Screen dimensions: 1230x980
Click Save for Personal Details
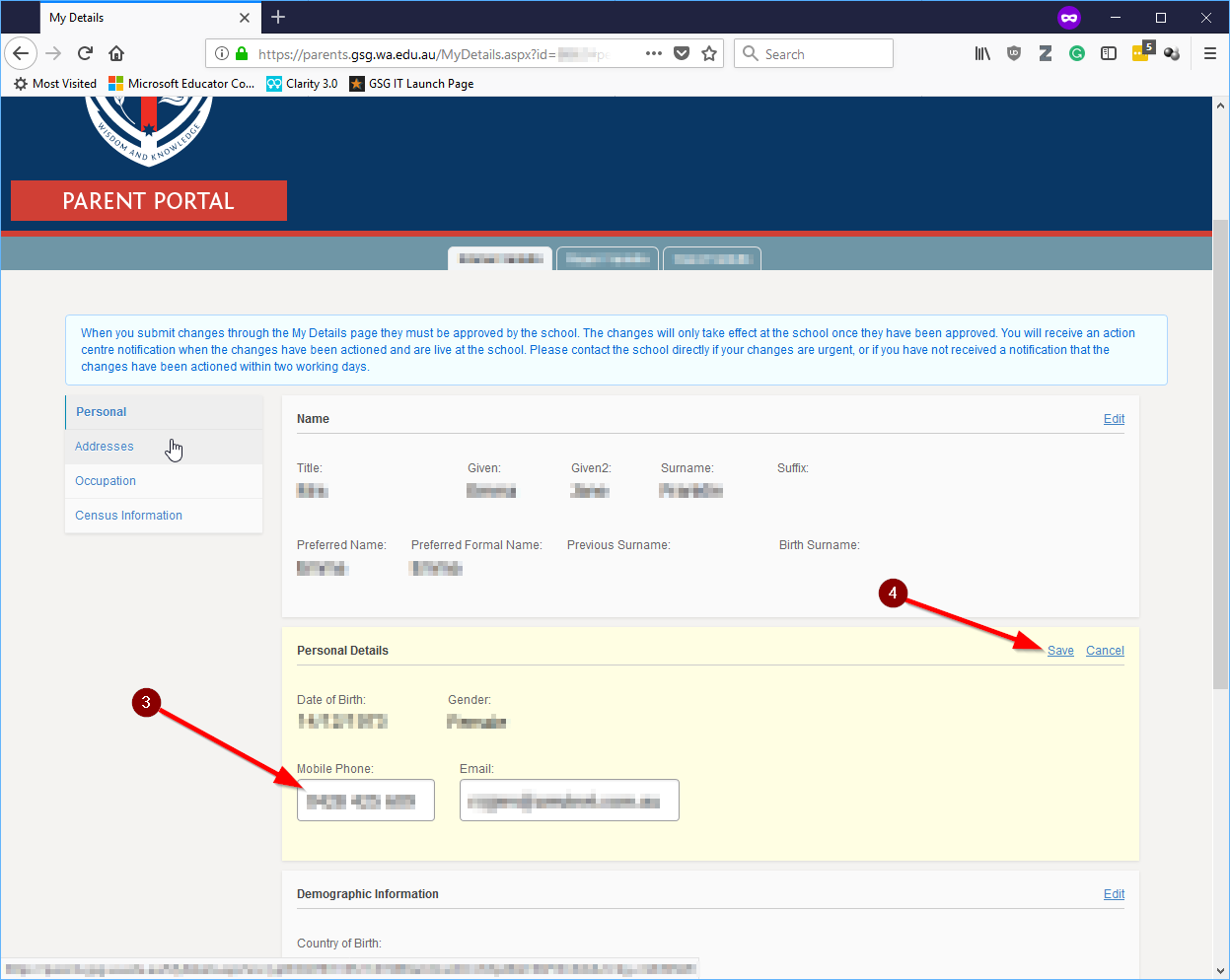[1059, 650]
